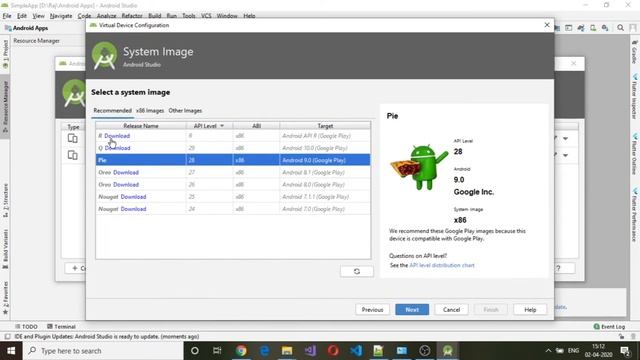The width and height of the screenshot is (640, 360).
Task: Open the Structure tool window
Action: point(5,200)
